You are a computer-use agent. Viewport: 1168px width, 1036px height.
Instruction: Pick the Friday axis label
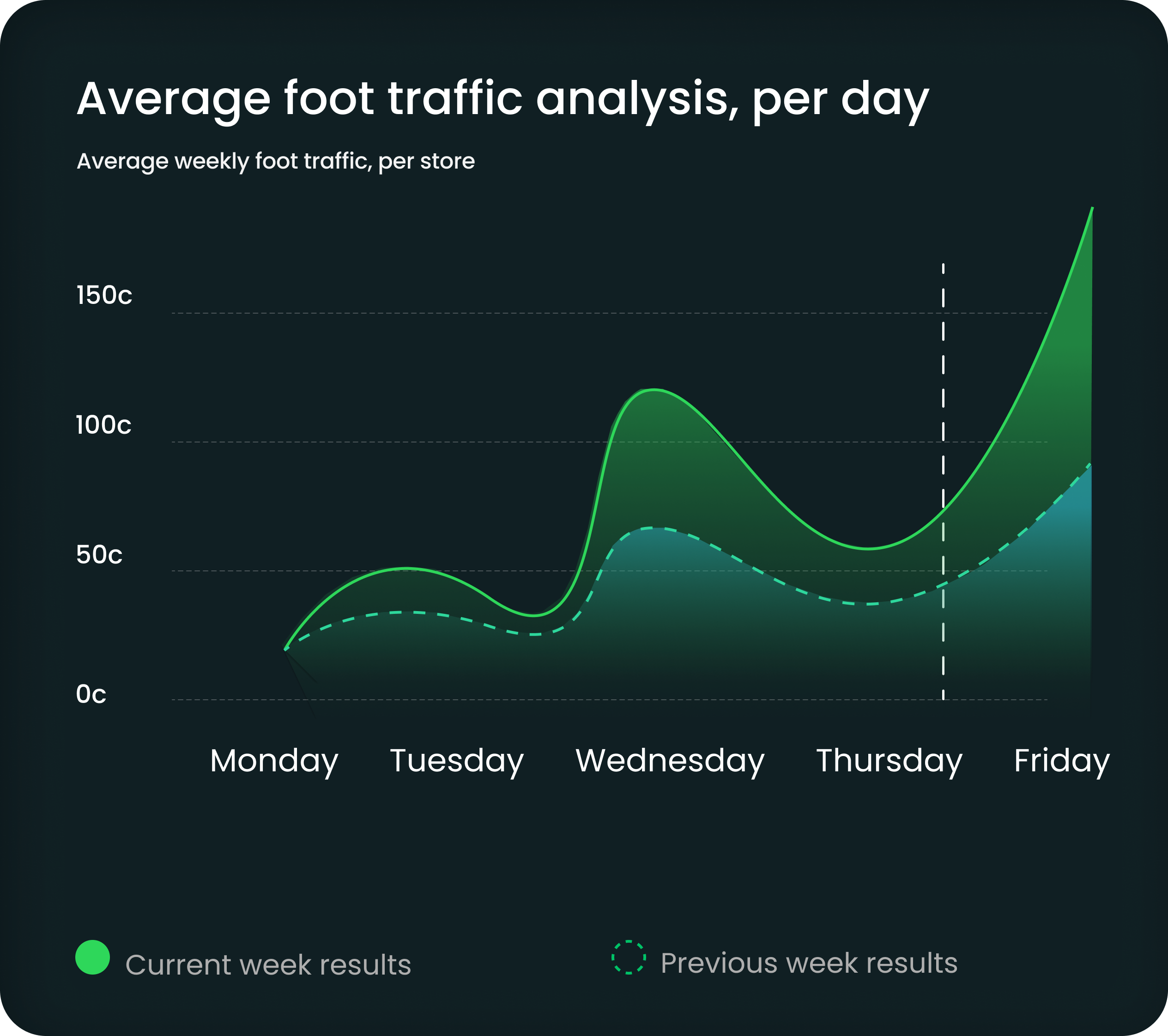pos(1062,761)
